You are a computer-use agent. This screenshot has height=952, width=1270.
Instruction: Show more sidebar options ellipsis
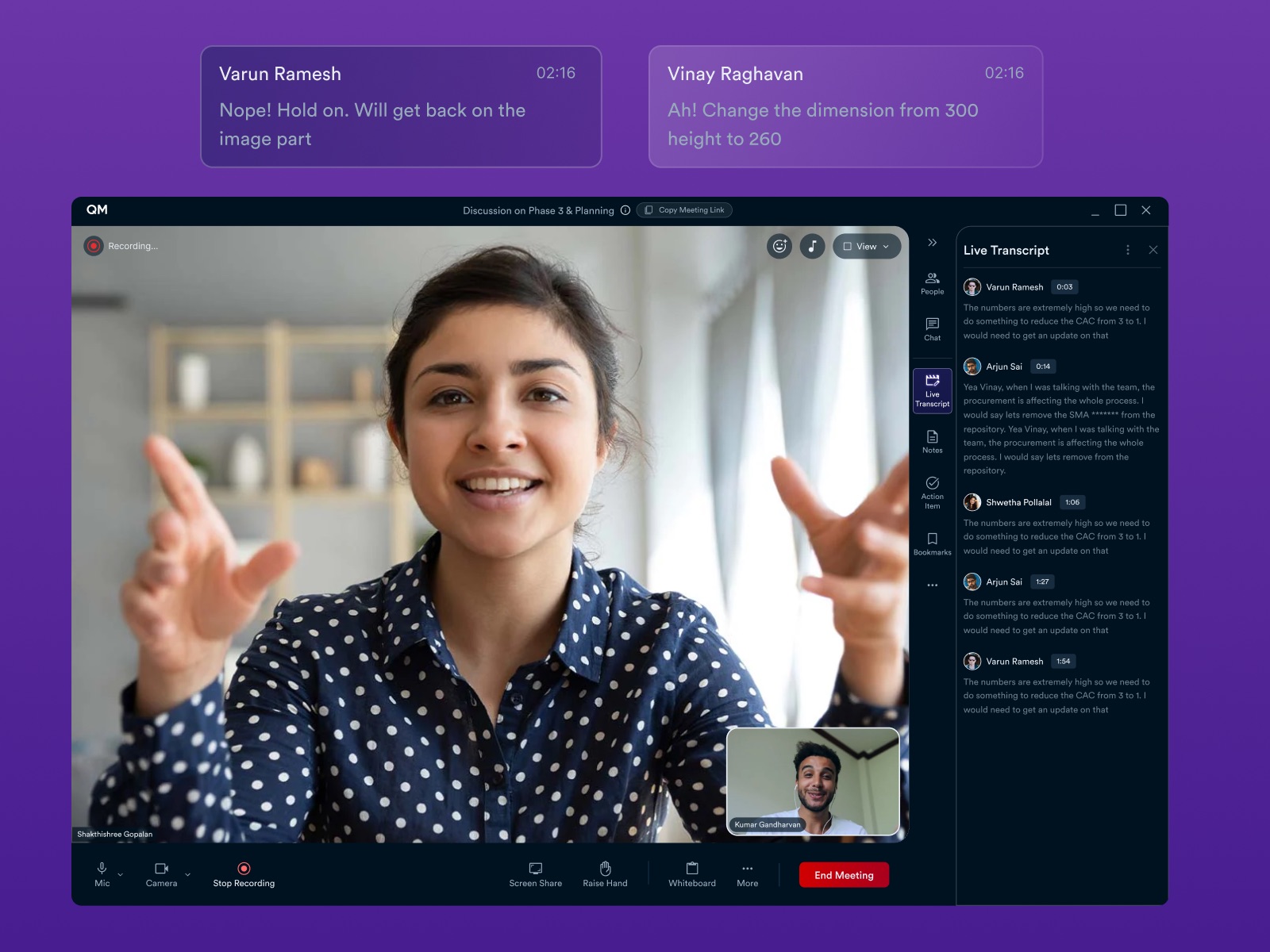[933, 585]
